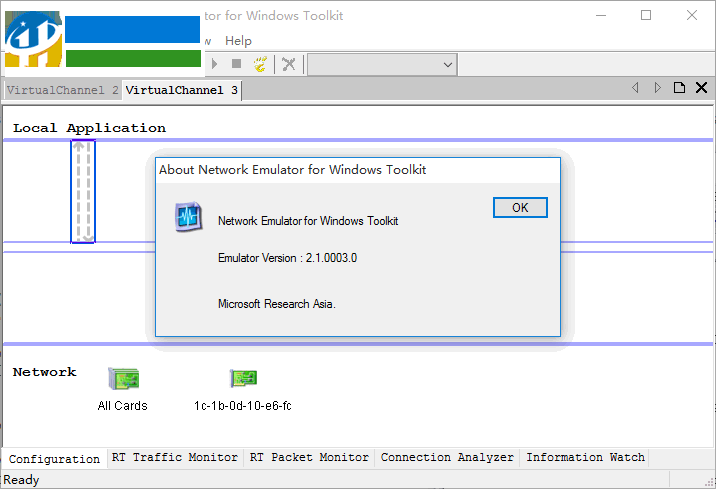Click OK in the About dialog
The width and height of the screenshot is (716, 489).
click(520, 208)
